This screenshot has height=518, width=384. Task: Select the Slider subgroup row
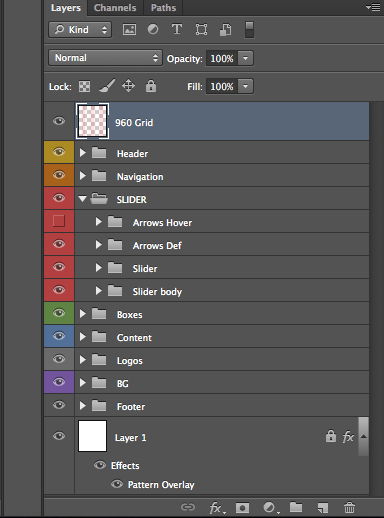222,268
